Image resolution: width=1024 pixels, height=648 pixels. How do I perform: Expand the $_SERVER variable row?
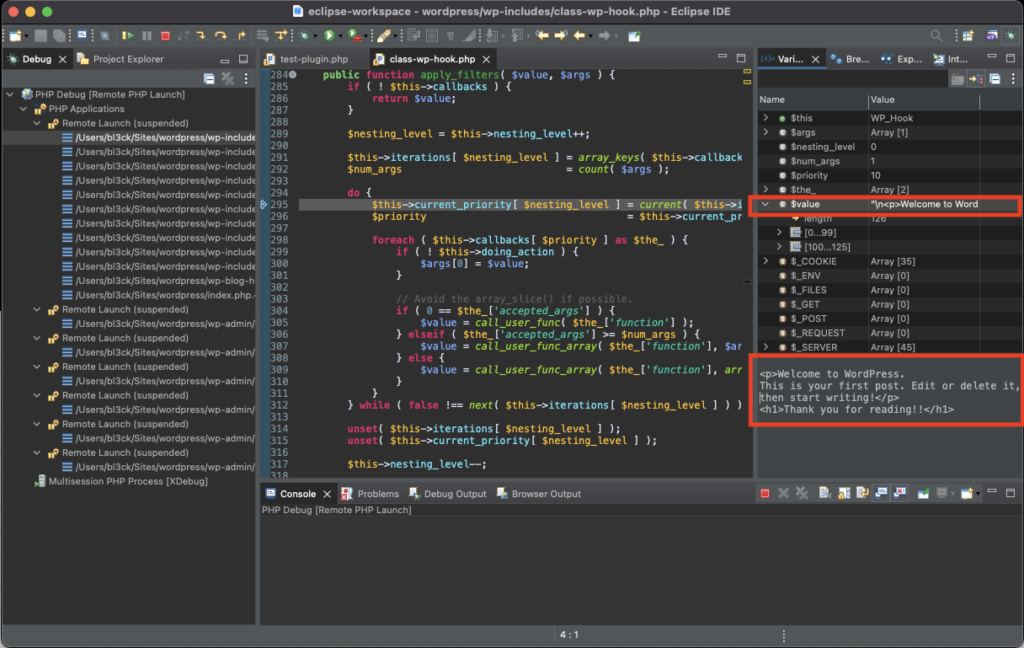(x=766, y=347)
